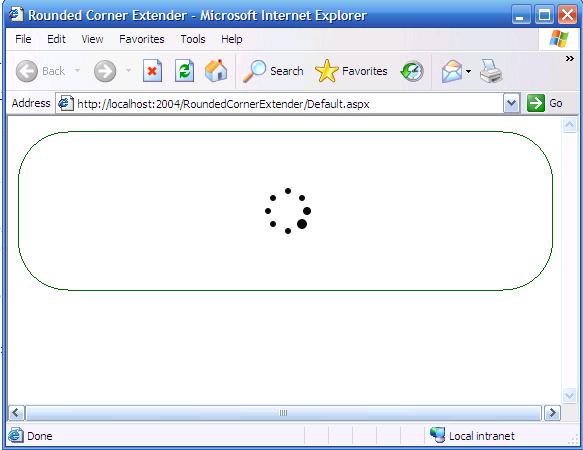The image size is (583, 450).
Task: Expand the Back history dropdown arrow
Action: [x=77, y=70]
